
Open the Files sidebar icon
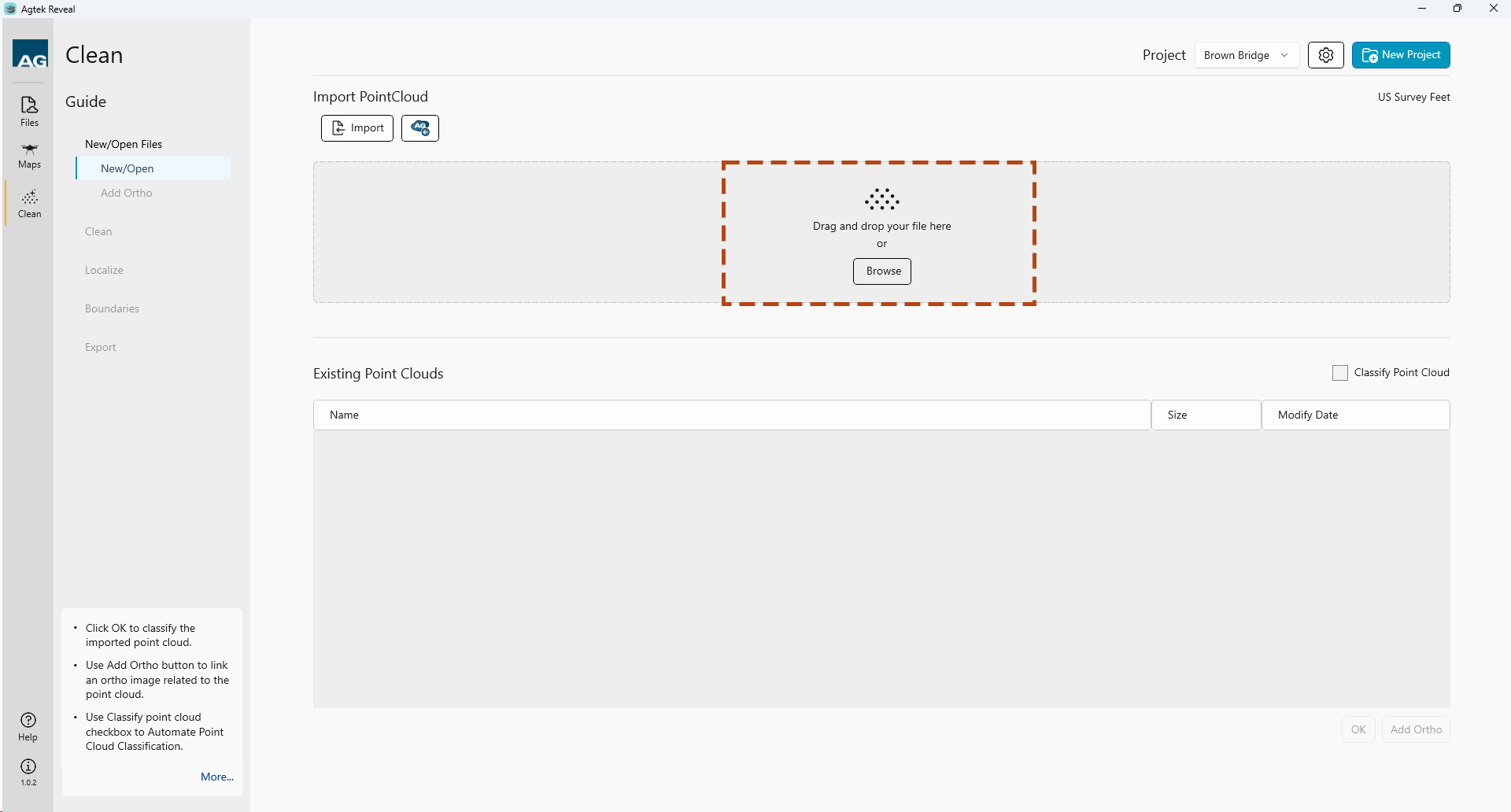coord(29,111)
